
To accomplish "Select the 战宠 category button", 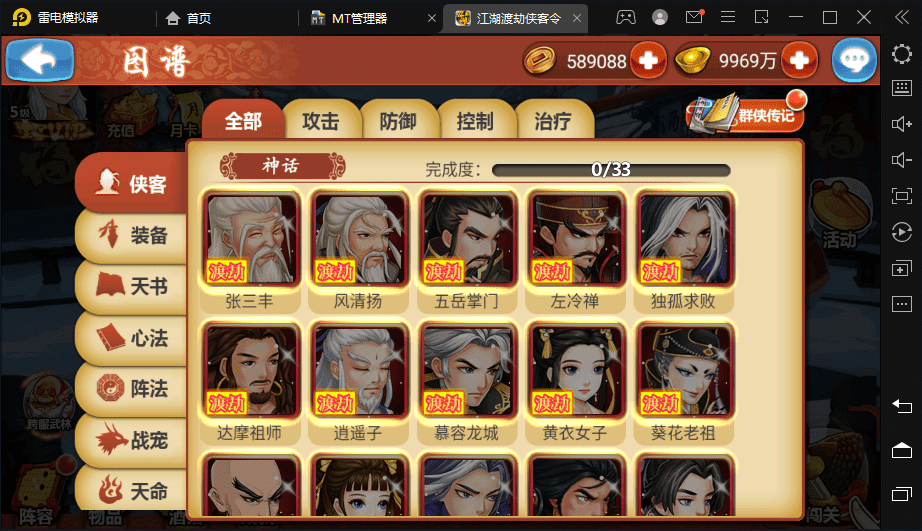I will click(132, 440).
